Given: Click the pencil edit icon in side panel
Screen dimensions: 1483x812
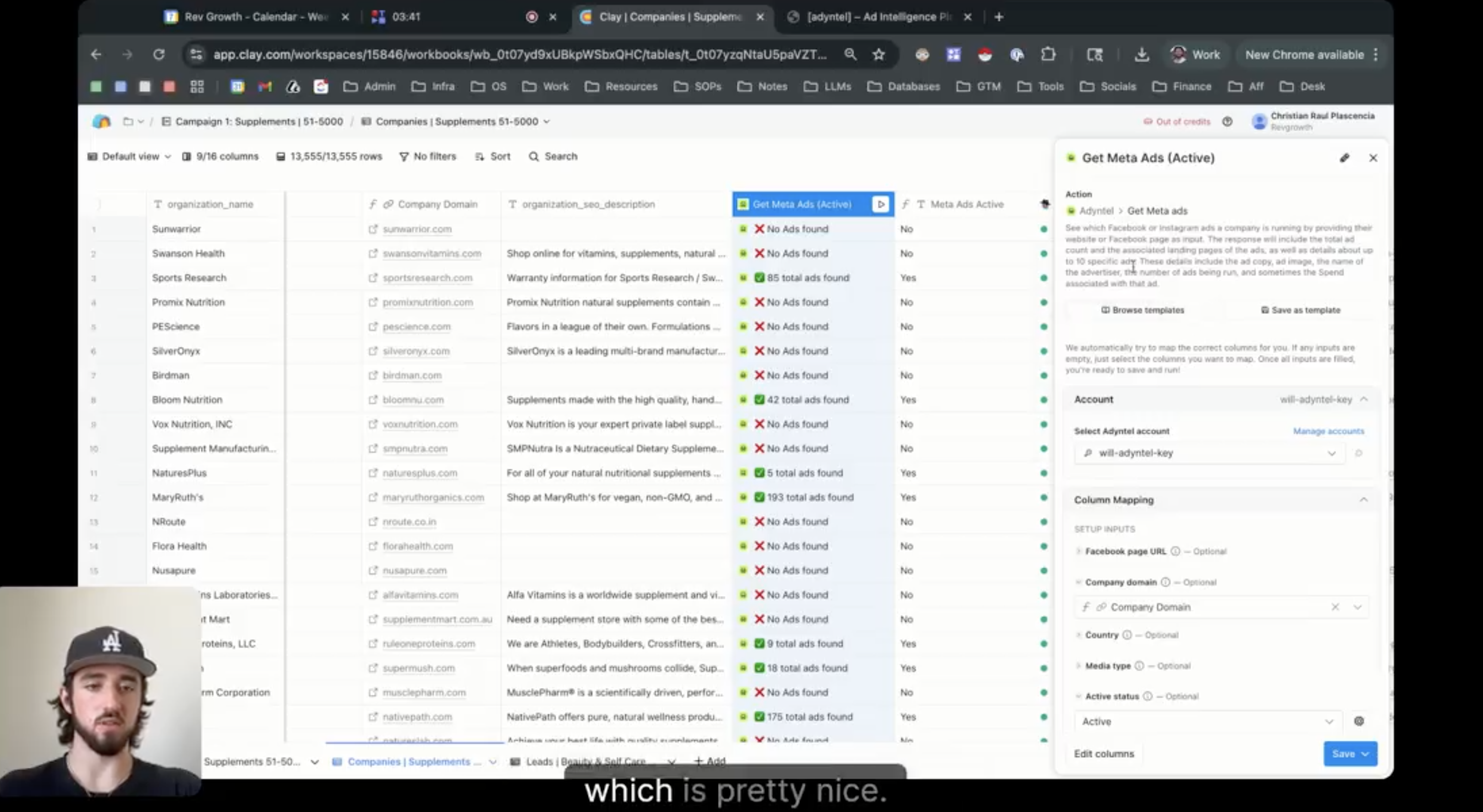Looking at the screenshot, I should point(1344,158).
